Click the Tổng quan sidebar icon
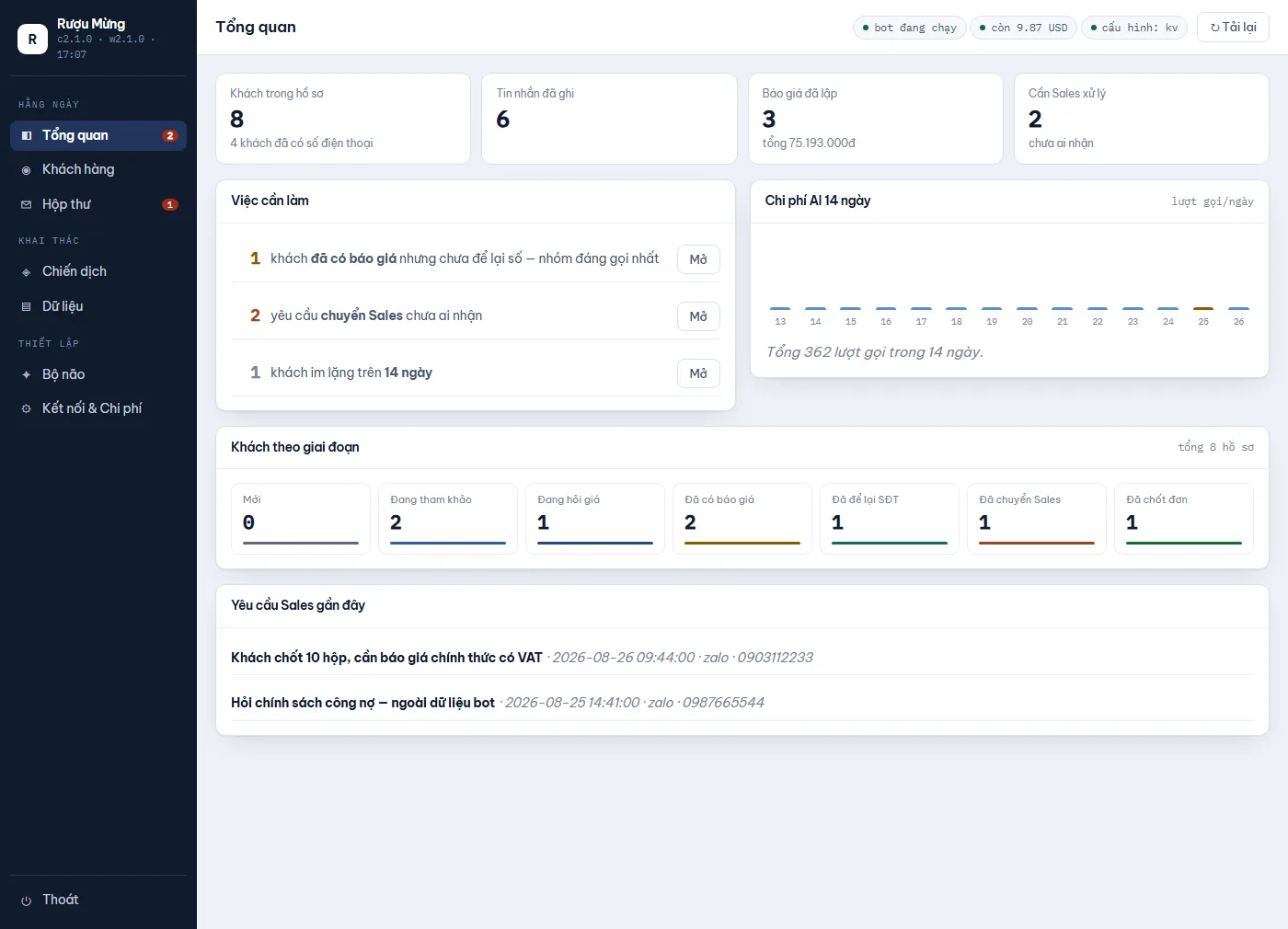Image resolution: width=1288 pixels, height=929 pixels. (x=27, y=135)
